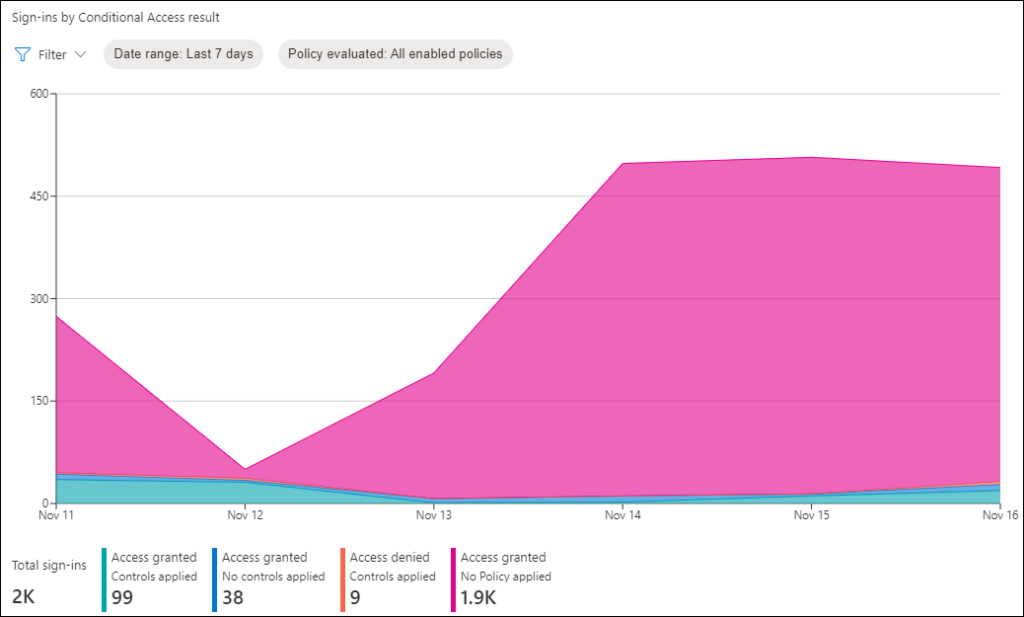Image resolution: width=1024 pixels, height=617 pixels.
Task: Click the Total sign-ins 2K value
Action: (x=23, y=598)
